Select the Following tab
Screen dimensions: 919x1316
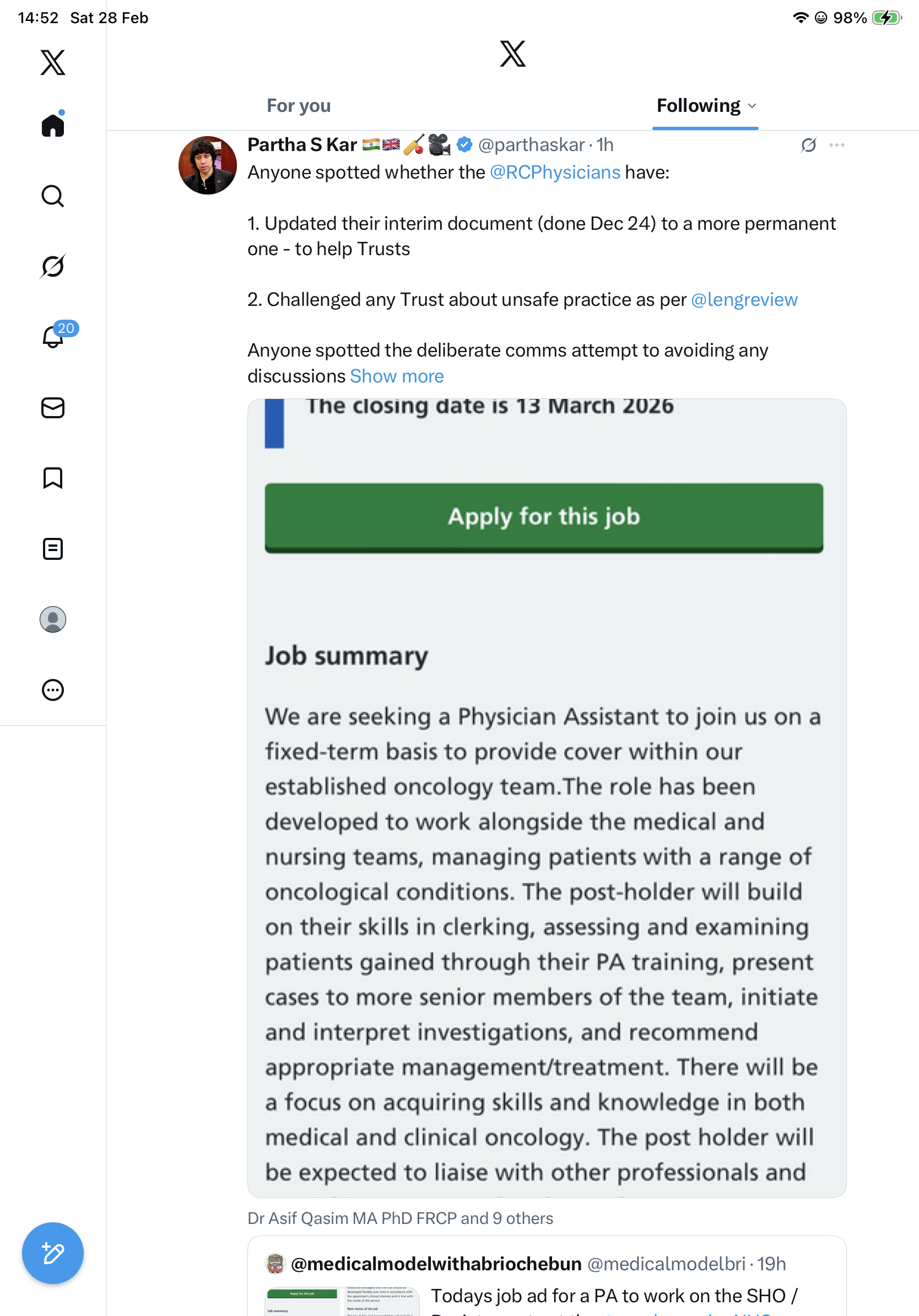(x=698, y=106)
